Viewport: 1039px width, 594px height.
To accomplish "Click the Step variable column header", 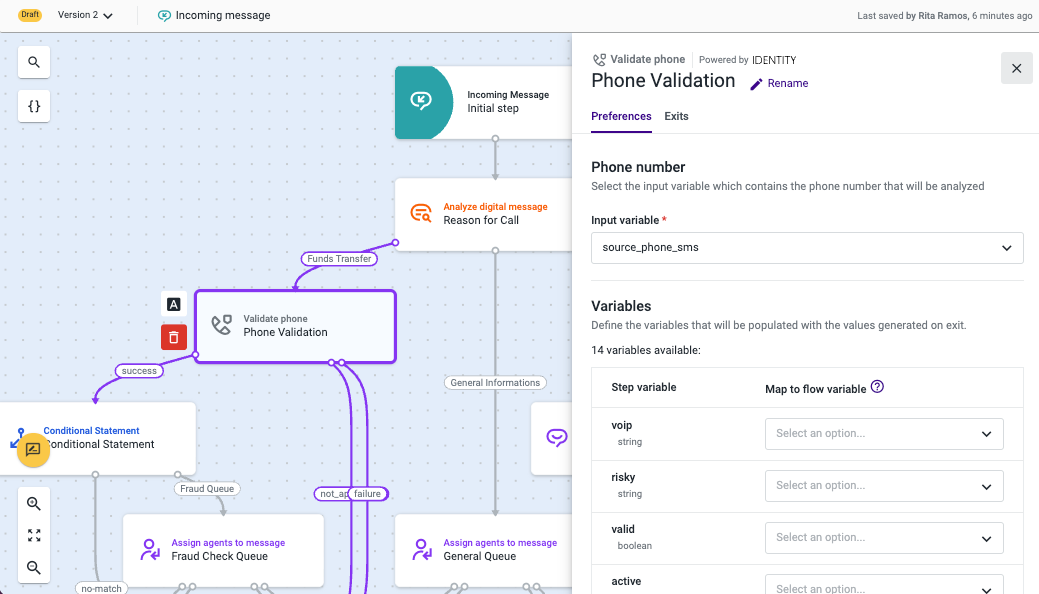I will (x=644, y=387).
